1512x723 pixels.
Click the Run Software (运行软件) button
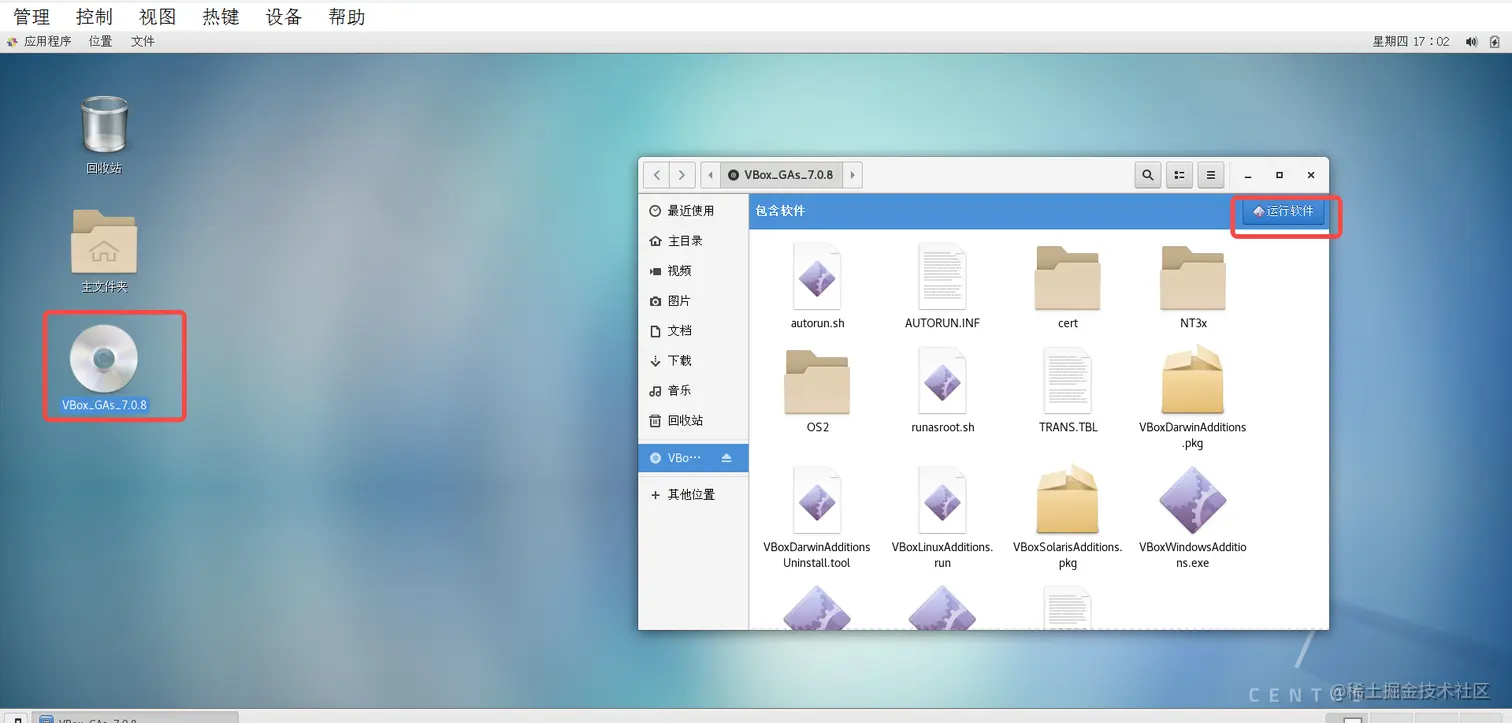point(1283,211)
